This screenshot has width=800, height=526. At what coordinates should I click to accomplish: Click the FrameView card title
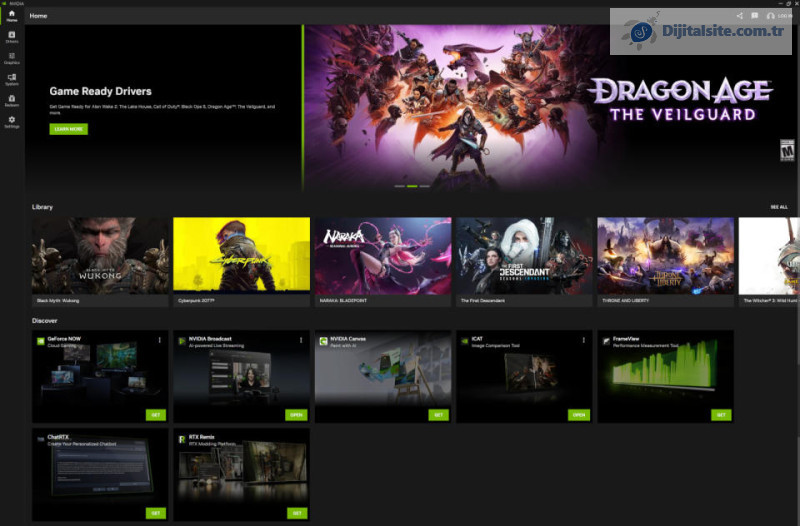click(x=626, y=339)
